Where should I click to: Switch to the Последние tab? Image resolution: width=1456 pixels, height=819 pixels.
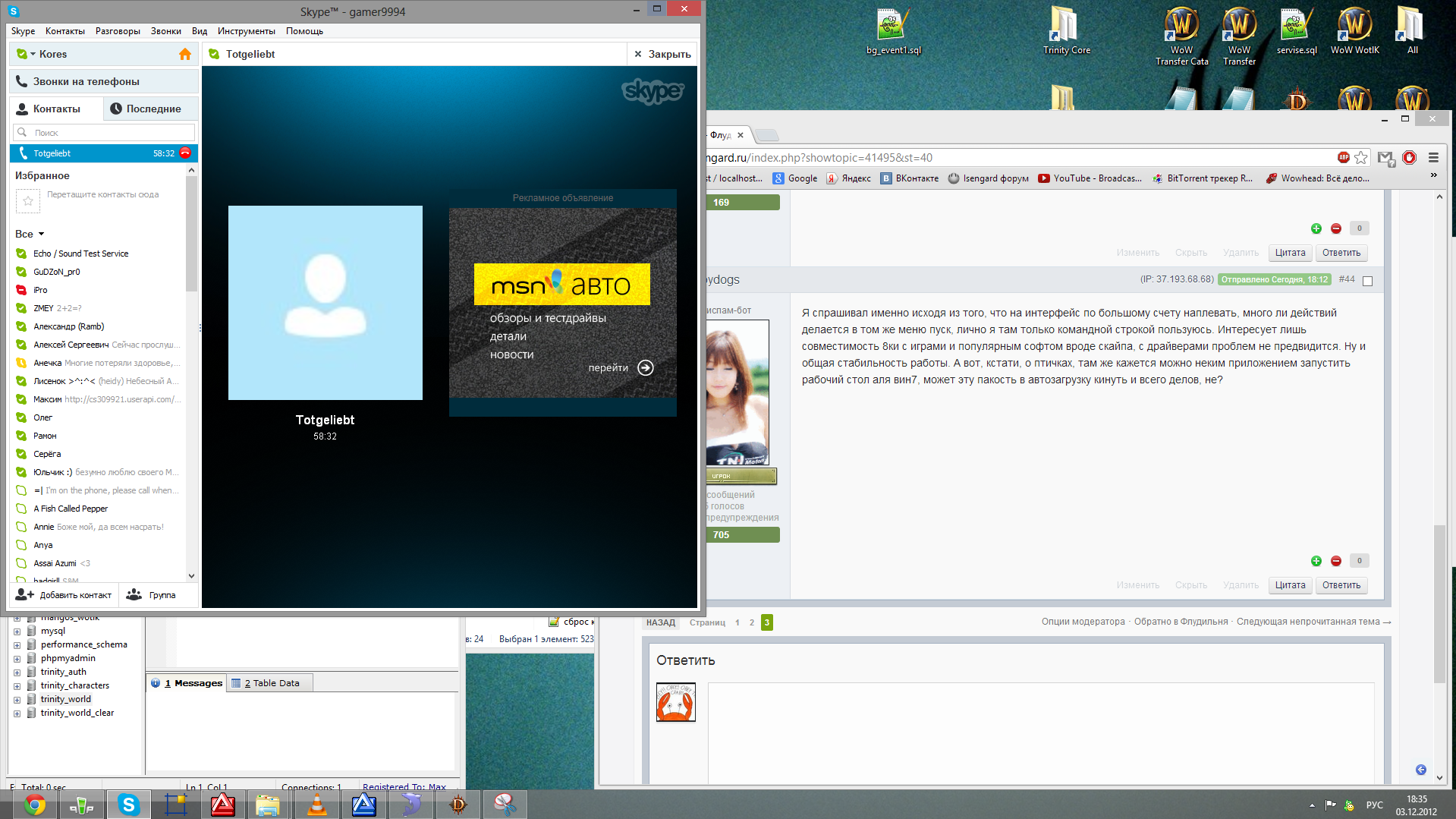pyautogui.click(x=146, y=109)
